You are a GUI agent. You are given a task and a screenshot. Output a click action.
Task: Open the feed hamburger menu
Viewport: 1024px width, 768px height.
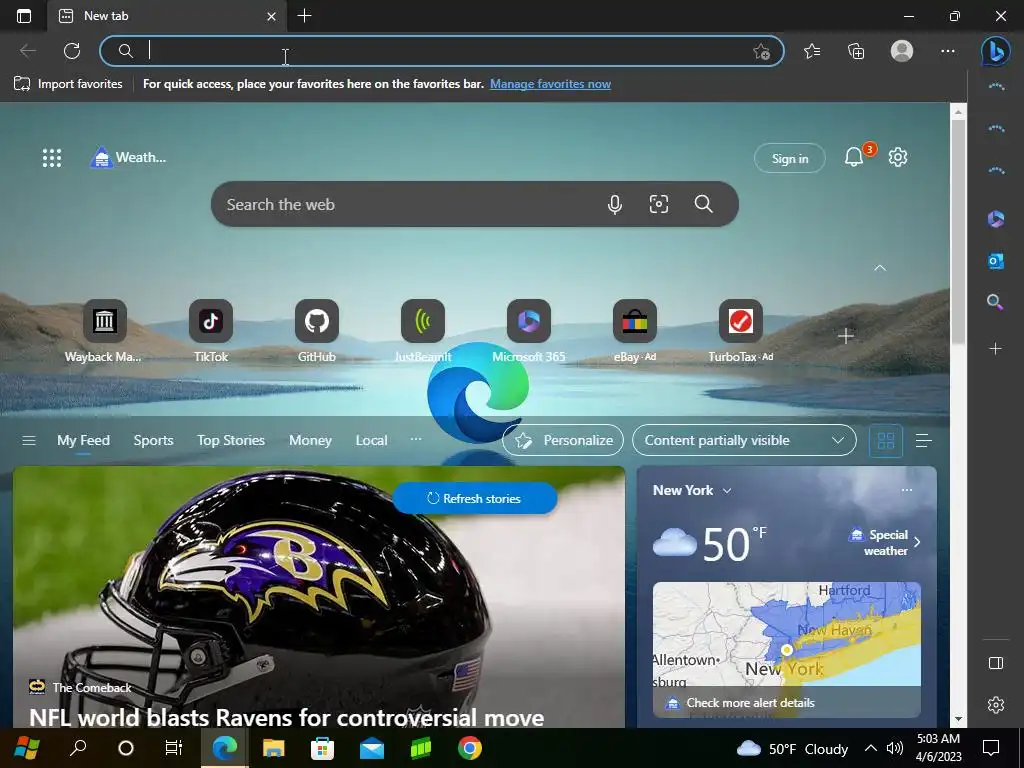click(x=29, y=441)
